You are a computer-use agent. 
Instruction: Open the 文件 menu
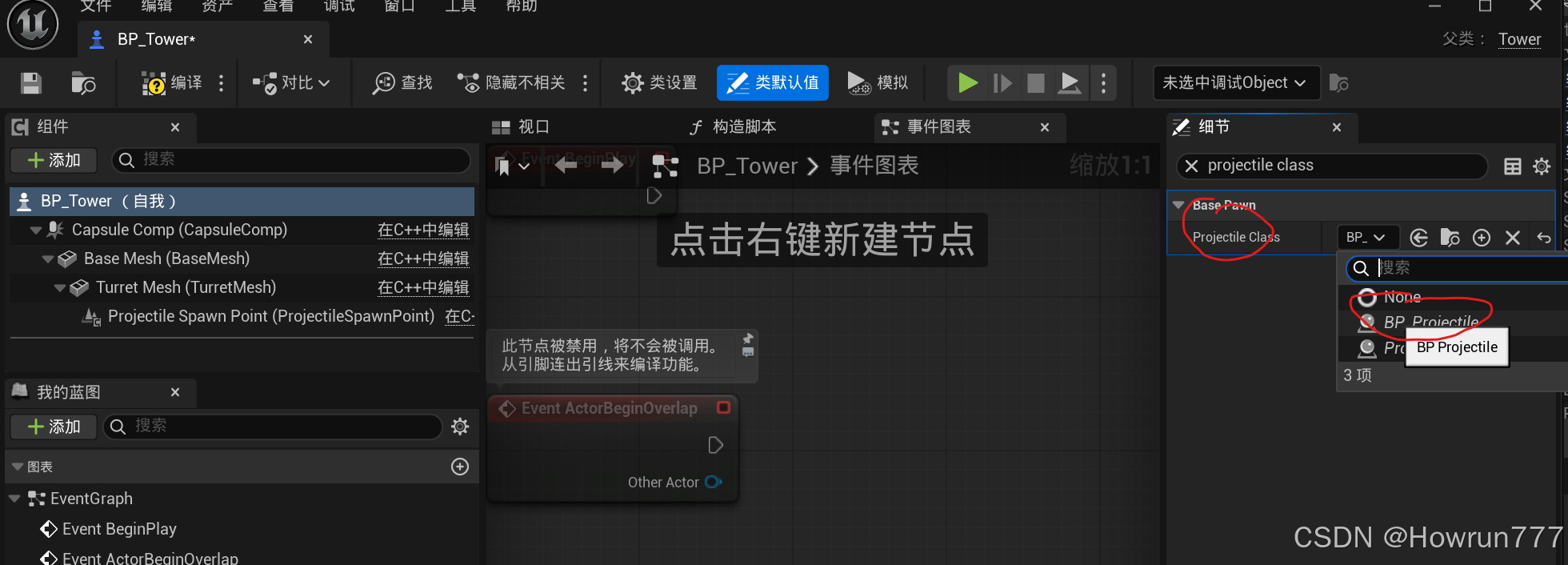pyautogui.click(x=96, y=6)
